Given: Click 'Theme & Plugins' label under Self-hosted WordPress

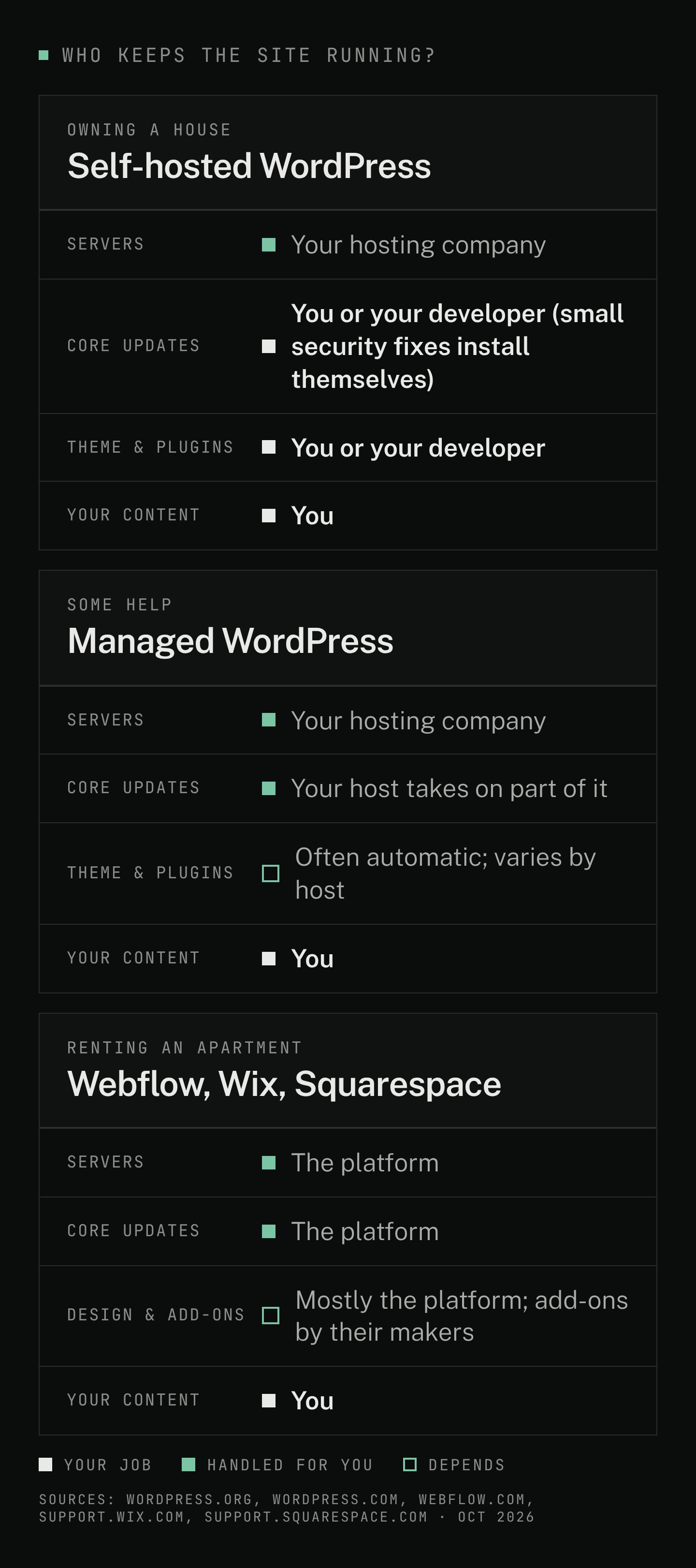Looking at the screenshot, I should pyautogui.click(x=150, y=447).
